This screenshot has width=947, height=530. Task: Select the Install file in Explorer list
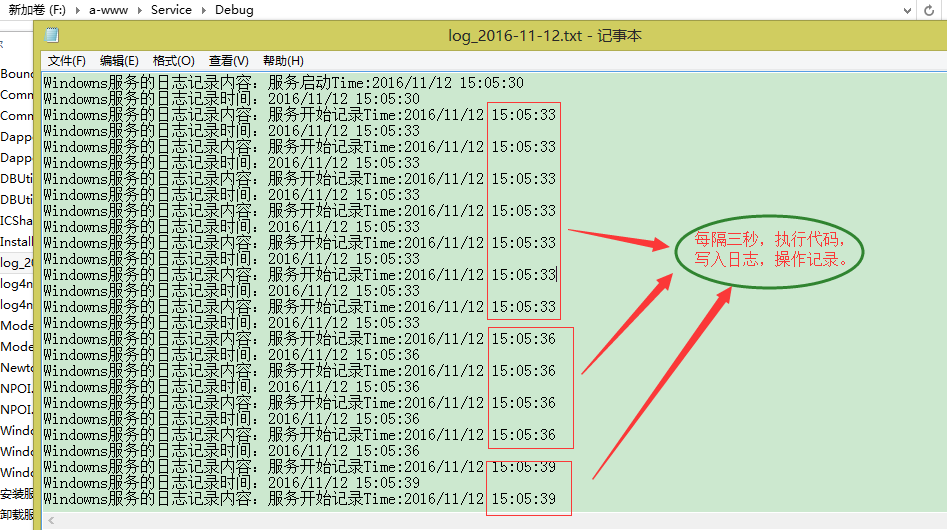16,241
